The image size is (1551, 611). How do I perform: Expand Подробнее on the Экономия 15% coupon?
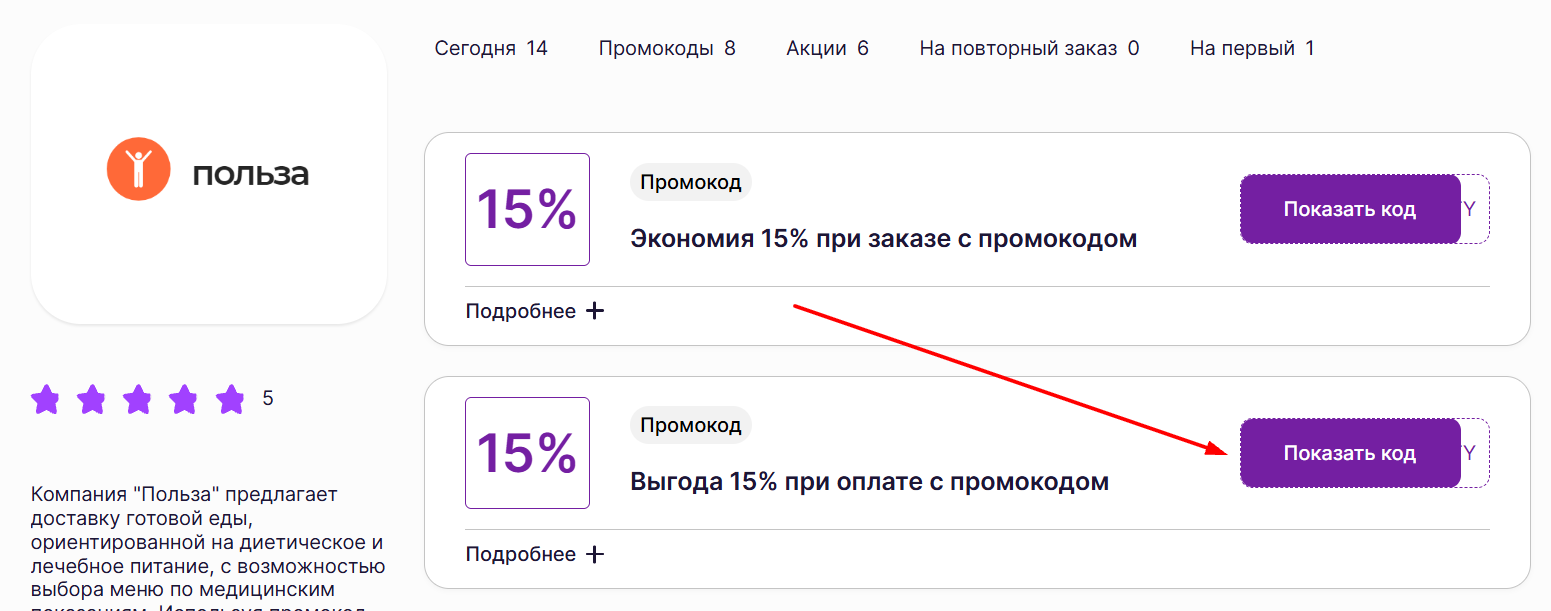tap(520, 310)
